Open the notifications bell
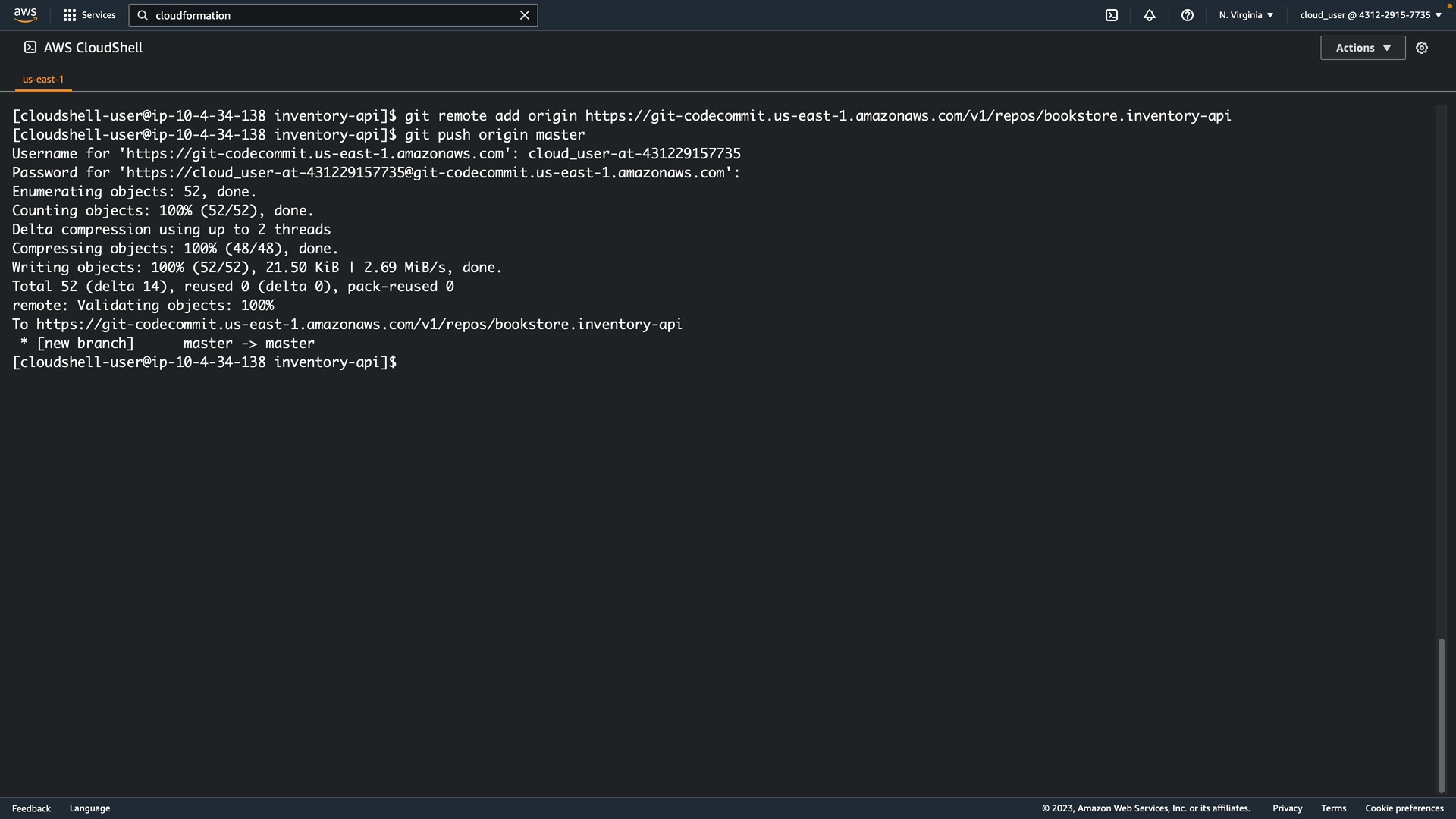The width and height of the screenshot is (1456, 819). point(1149,15)
